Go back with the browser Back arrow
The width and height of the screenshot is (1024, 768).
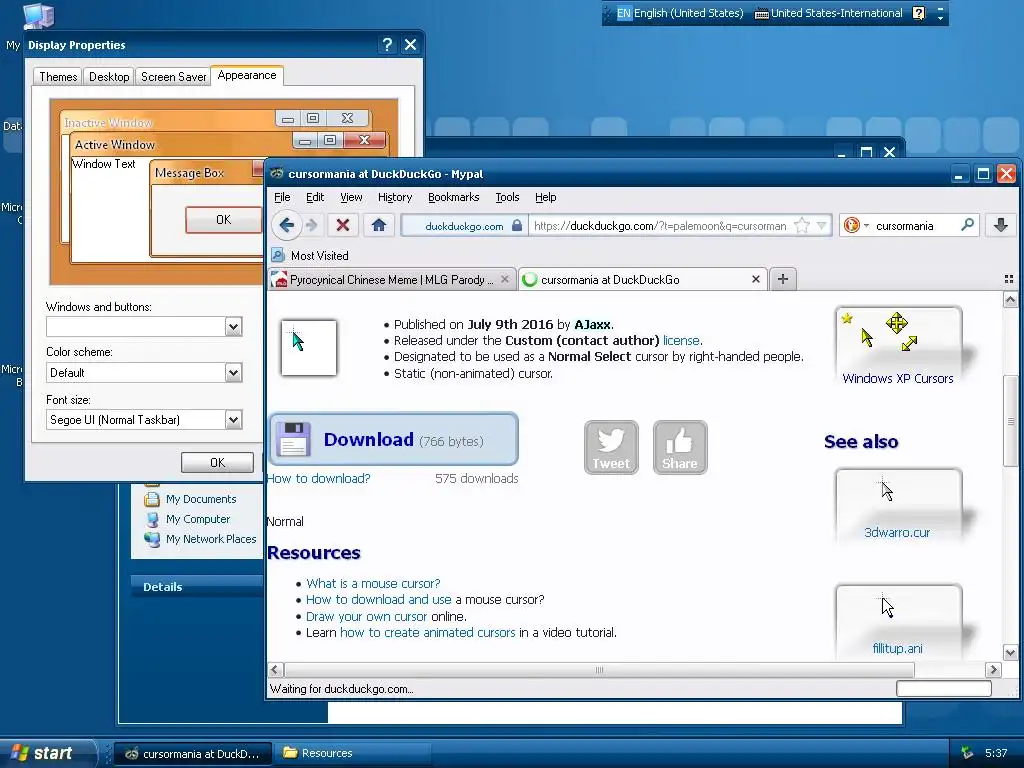pyautogui.click(x=286, y=225)
